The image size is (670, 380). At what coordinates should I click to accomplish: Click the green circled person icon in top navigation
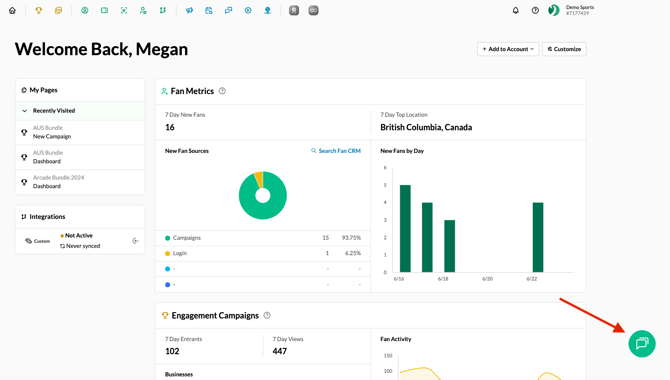[85, 11]
